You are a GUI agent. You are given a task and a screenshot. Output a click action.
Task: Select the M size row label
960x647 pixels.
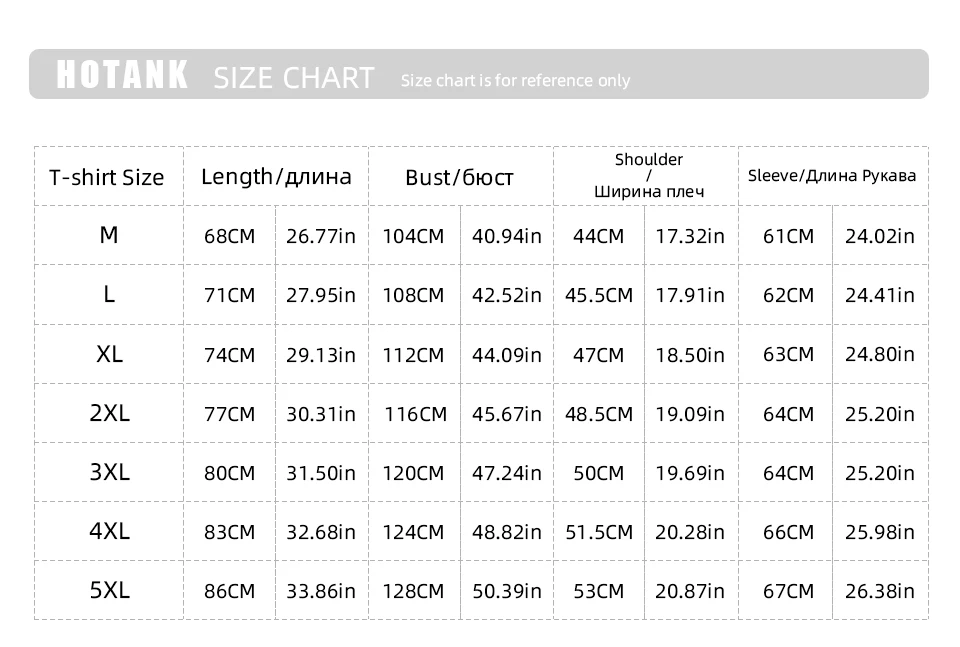coord(109,235)
